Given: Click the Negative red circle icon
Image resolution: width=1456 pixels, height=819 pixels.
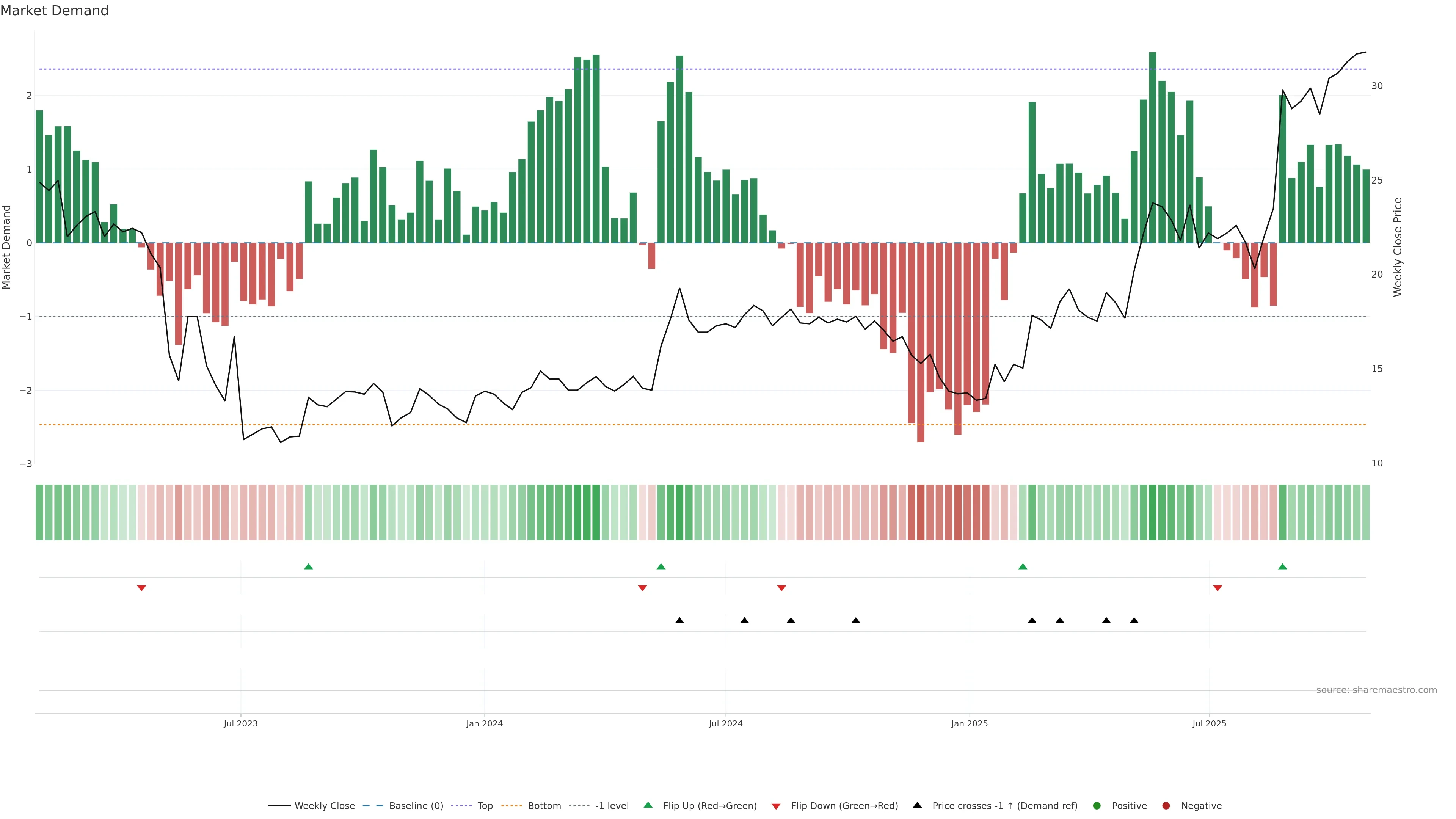Looking at the screenshot, I should pos(1166,806).
